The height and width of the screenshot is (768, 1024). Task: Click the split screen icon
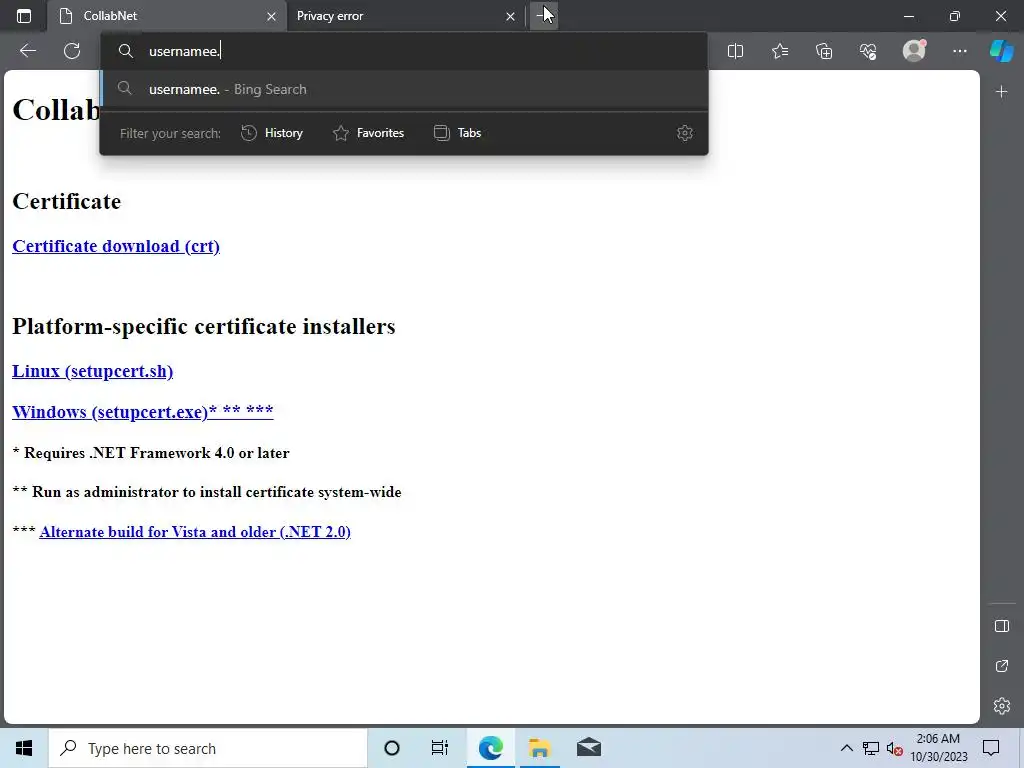(735, 51)
